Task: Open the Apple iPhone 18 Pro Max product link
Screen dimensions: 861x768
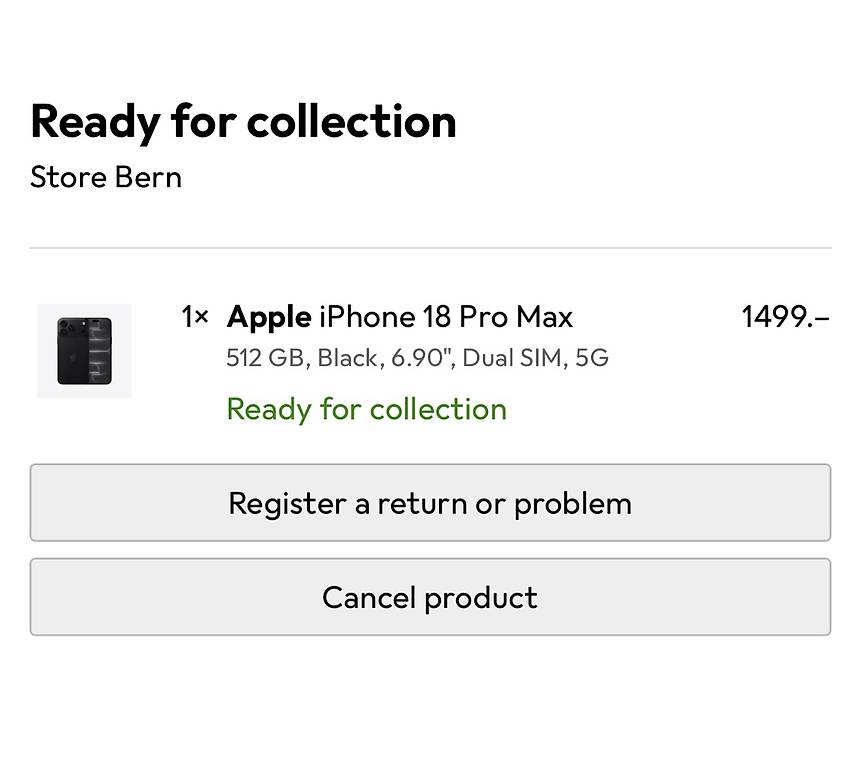Action: [x=400, y=317]
